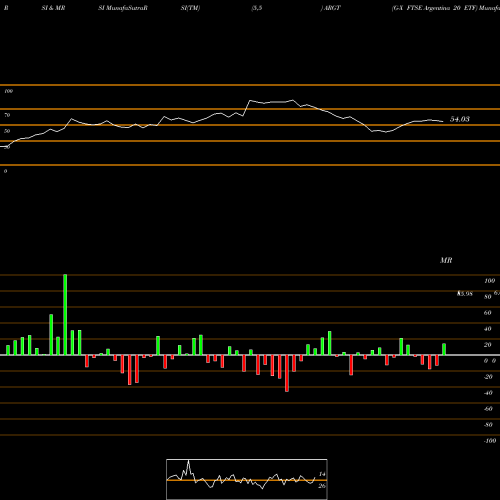The height and width of the screenshot is (500, 500).
Task: Click the tallest green MR histogram bar
Action: click(65, 315)
